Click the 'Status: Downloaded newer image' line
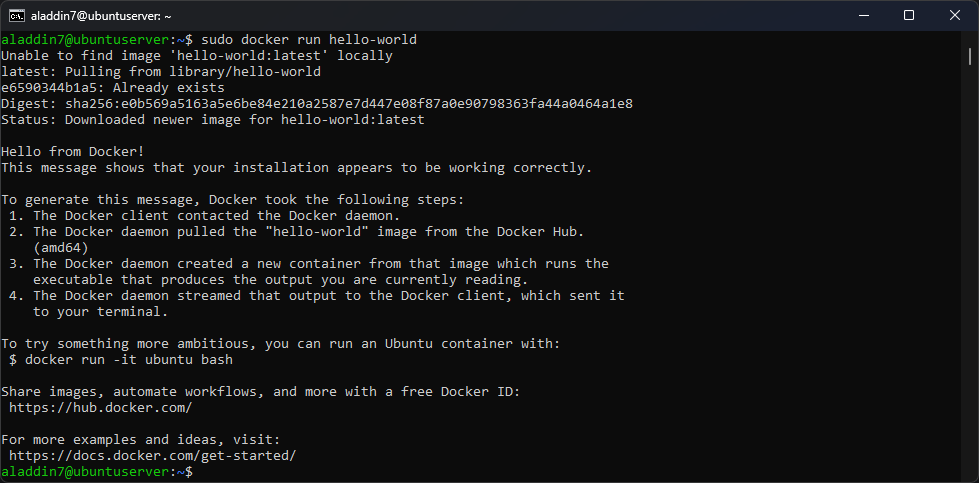Image resolution: width=979 pixels, height=483 pixels. tap(213, 120)
